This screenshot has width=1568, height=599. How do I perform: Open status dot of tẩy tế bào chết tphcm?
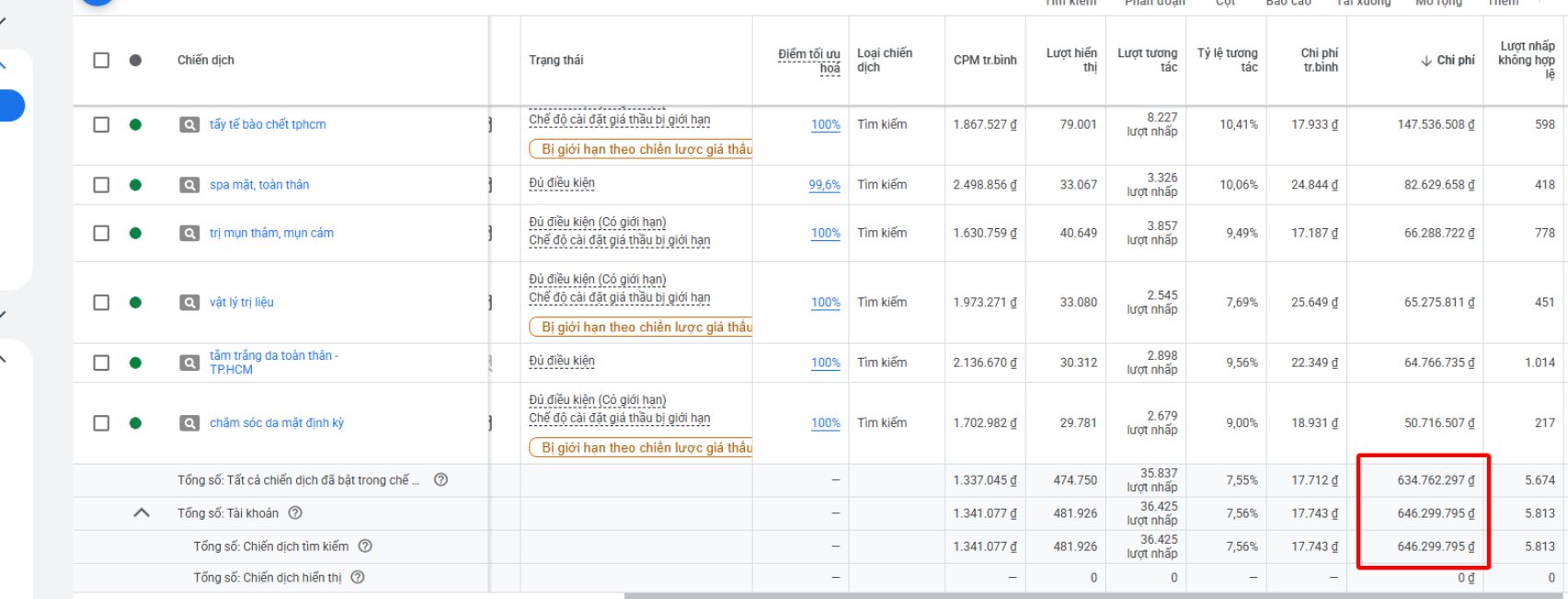click(x=135, y=124)
